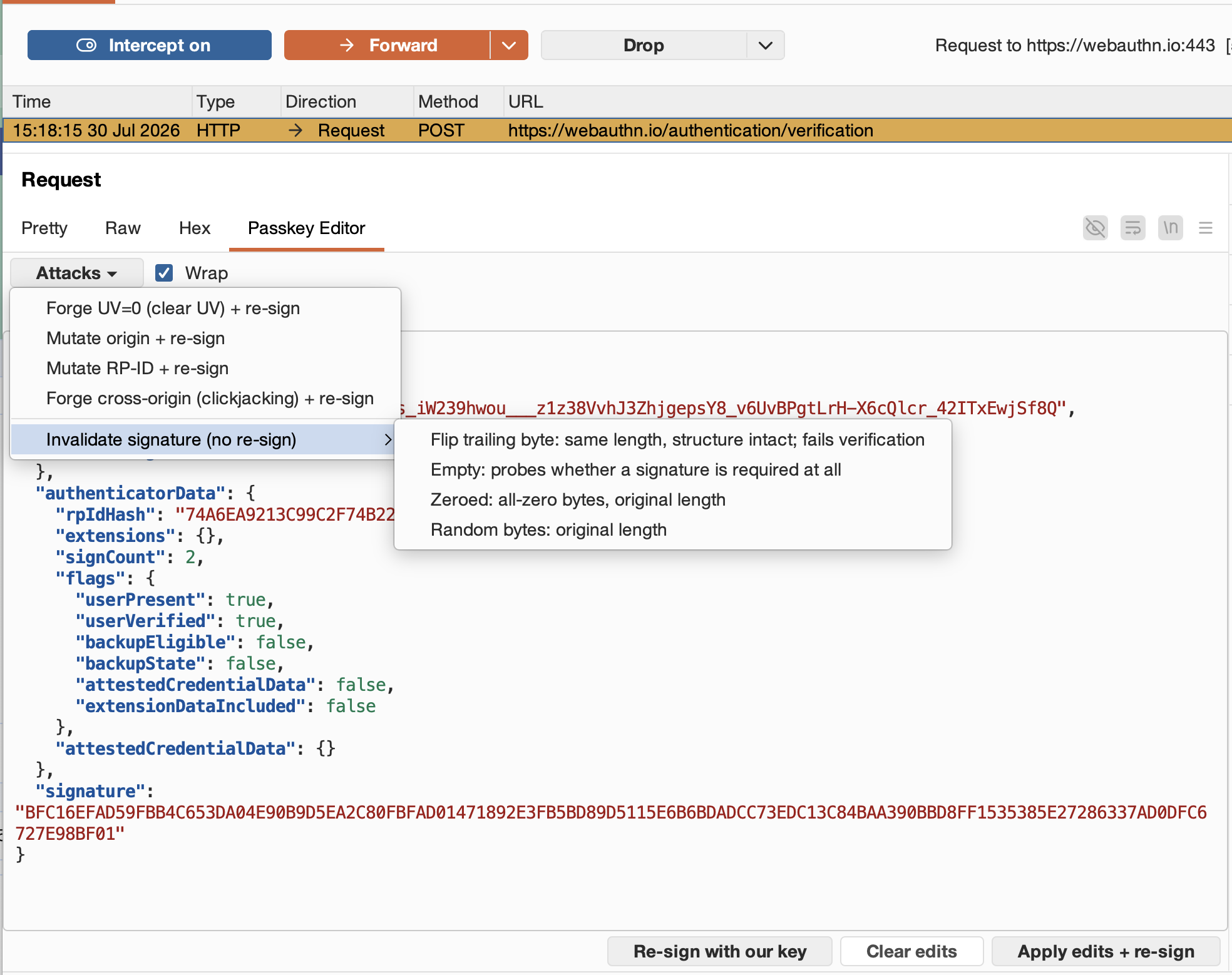Sort by the Direction column header
Screen dimensions: 1232x975
[346, 101]
